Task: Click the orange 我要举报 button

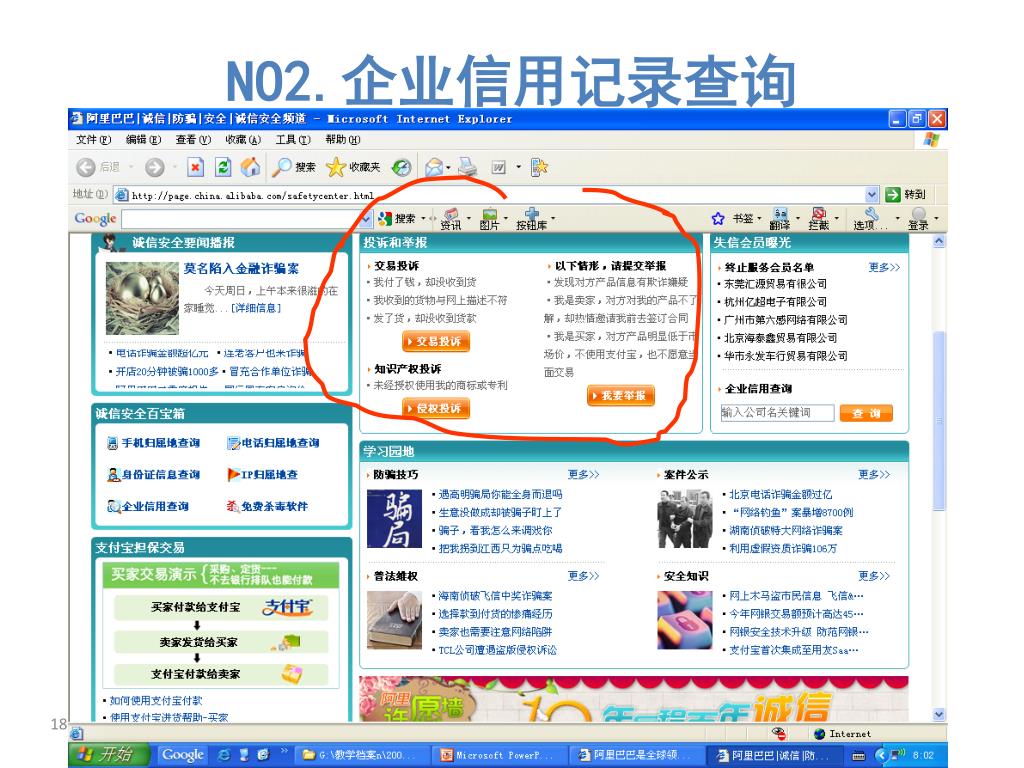Action: tap(620, 396)
